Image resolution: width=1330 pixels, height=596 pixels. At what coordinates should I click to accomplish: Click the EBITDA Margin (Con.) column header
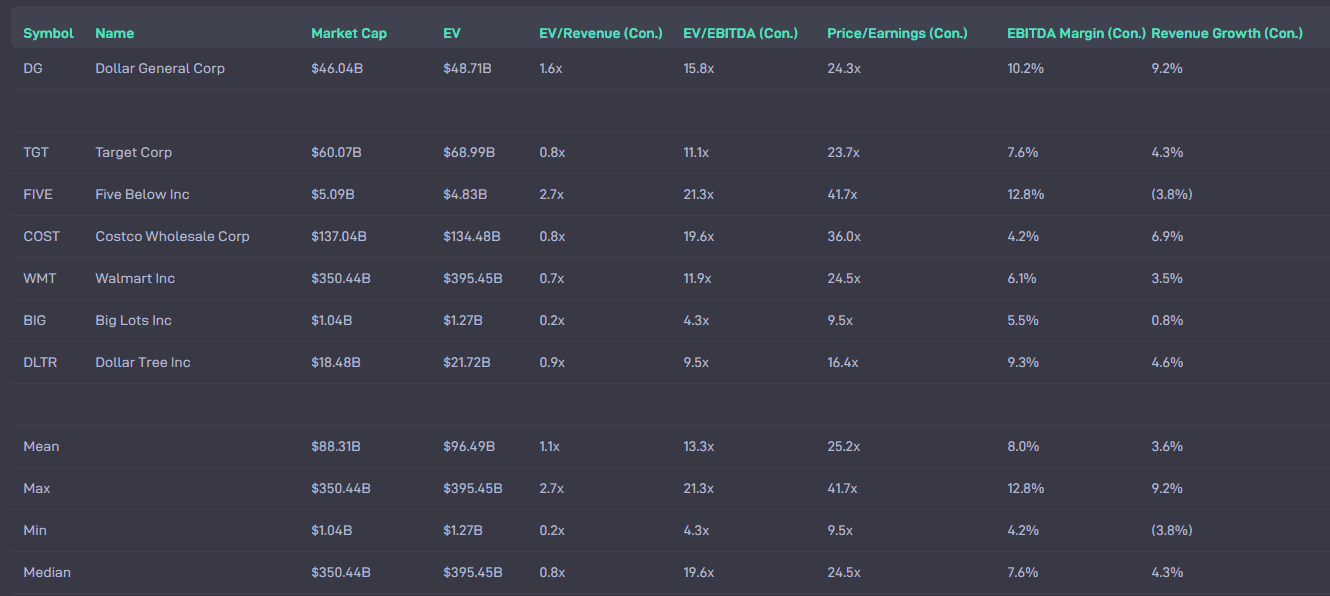tap(1076, 33)
